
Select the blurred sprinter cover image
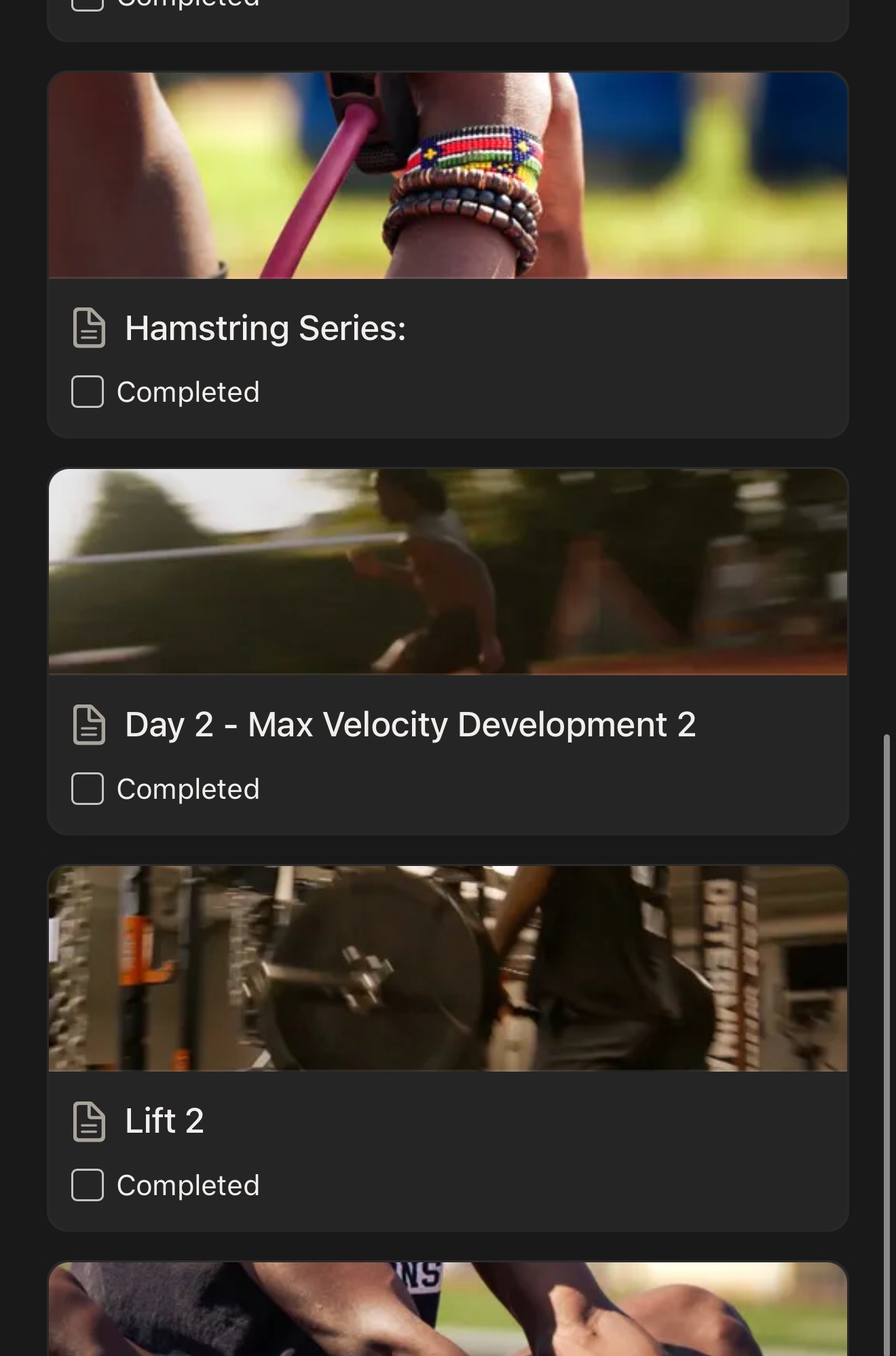click(448, 572)
